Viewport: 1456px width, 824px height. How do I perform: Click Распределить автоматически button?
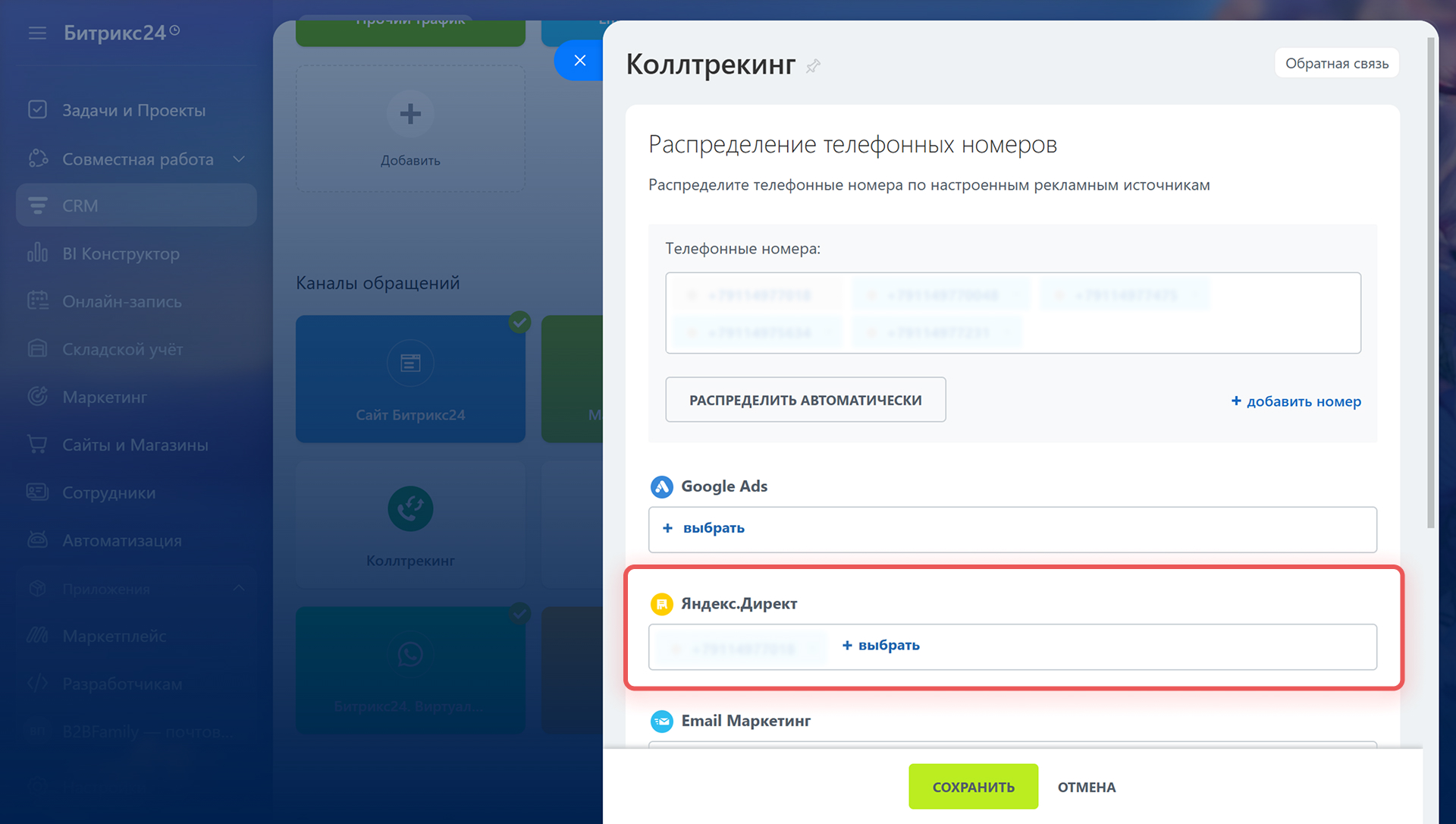805,400
